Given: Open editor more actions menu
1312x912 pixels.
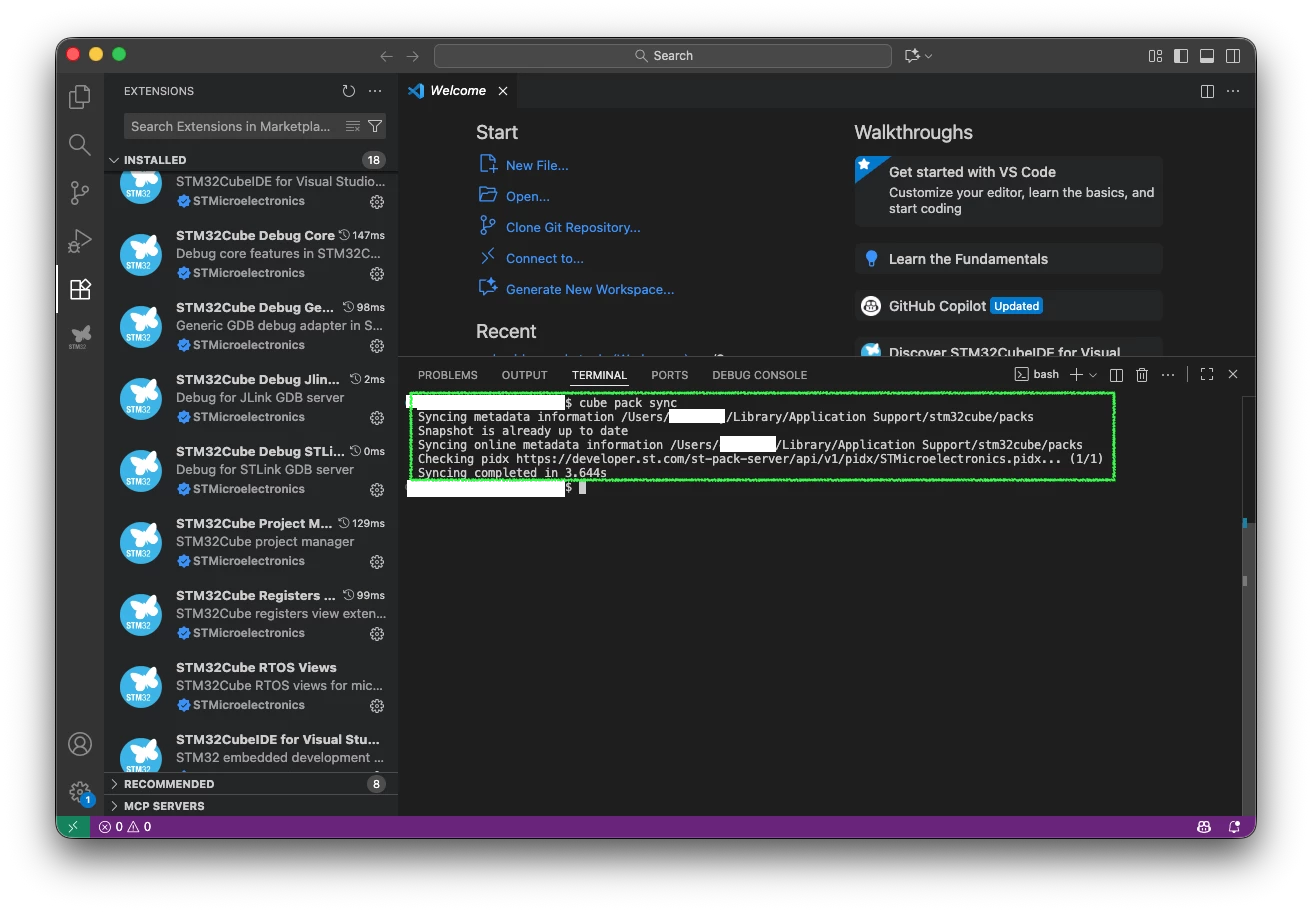Looking at the screenshot, I should coord(1233,91).
